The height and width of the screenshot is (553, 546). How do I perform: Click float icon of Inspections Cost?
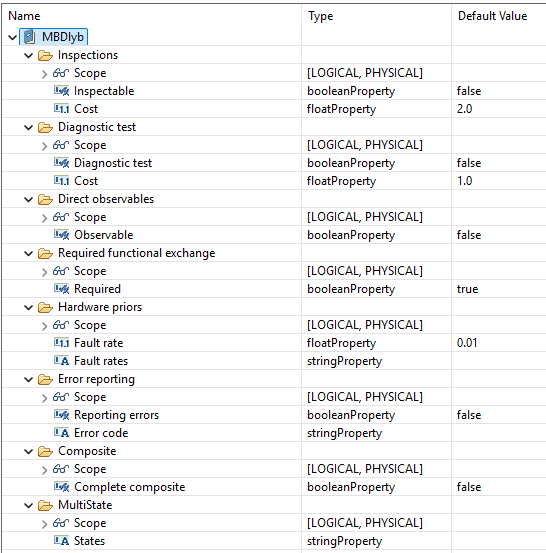click(61, 109)
